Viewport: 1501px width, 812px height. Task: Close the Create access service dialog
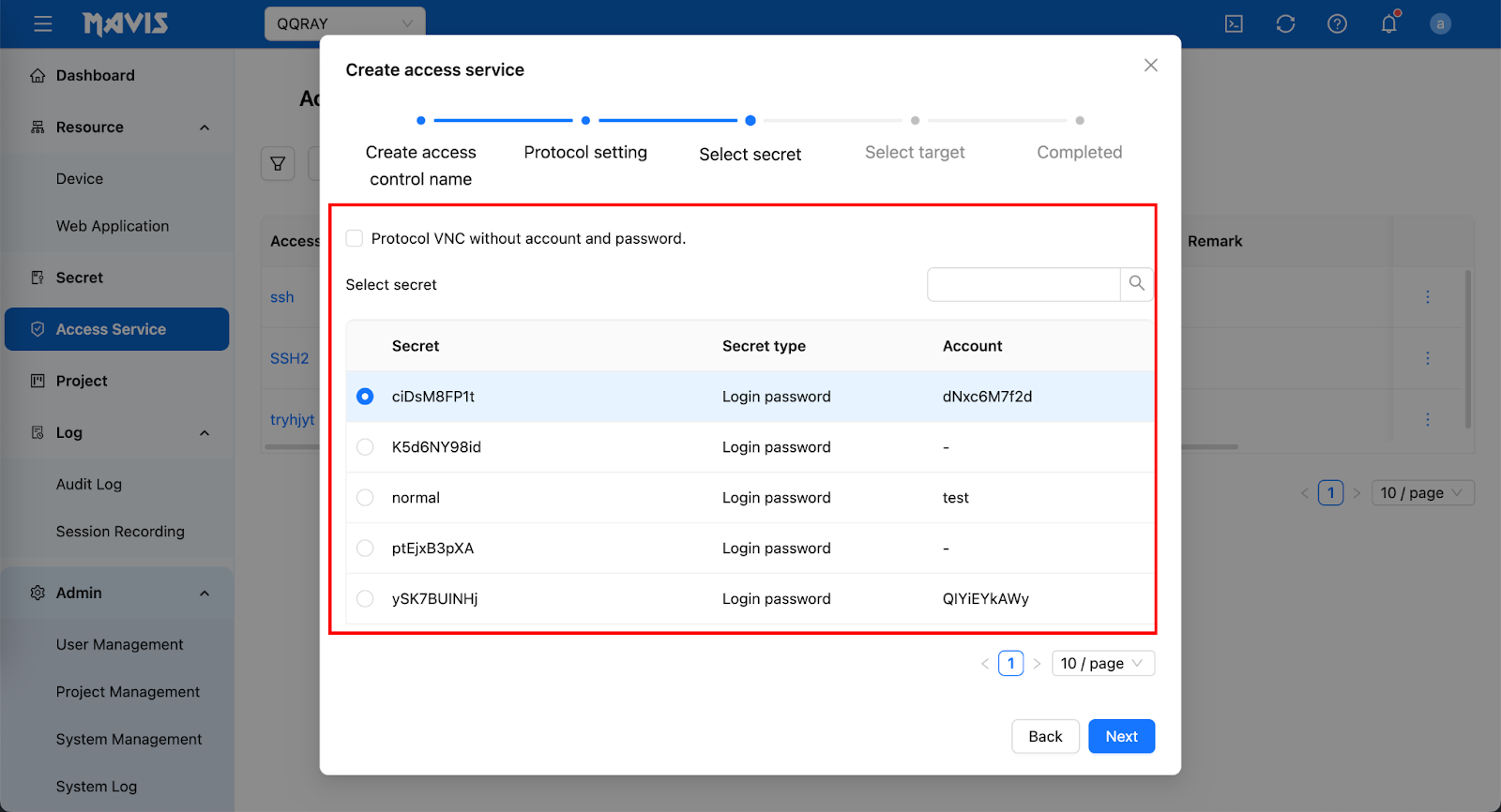[1150, 66]
